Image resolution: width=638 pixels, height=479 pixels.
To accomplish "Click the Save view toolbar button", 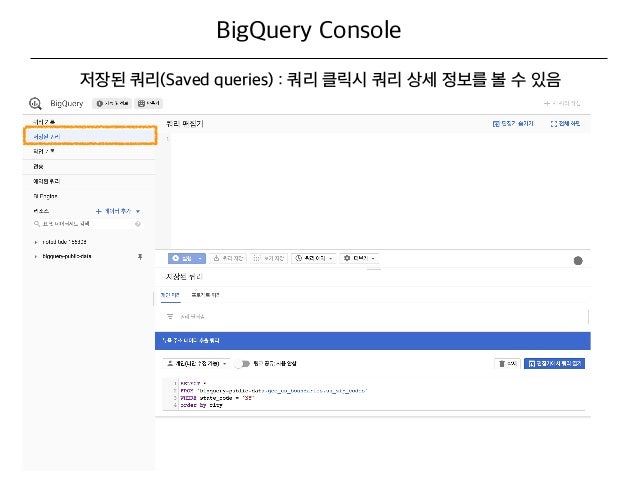I will [269, 258].
